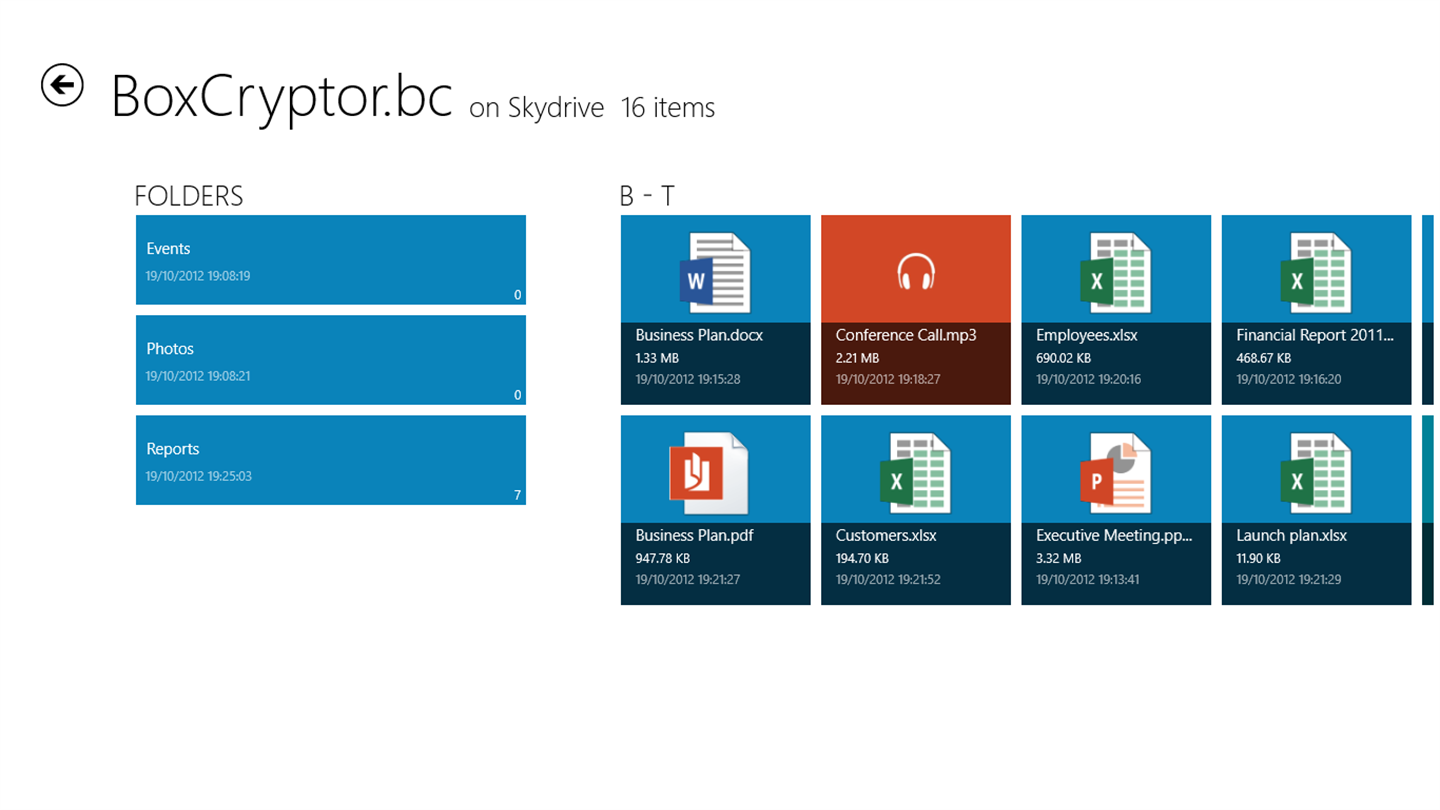Open the Events folder tile
The width and height of the screenshot is (1440, 810).
pyautogui.click(x=331, y=260)
